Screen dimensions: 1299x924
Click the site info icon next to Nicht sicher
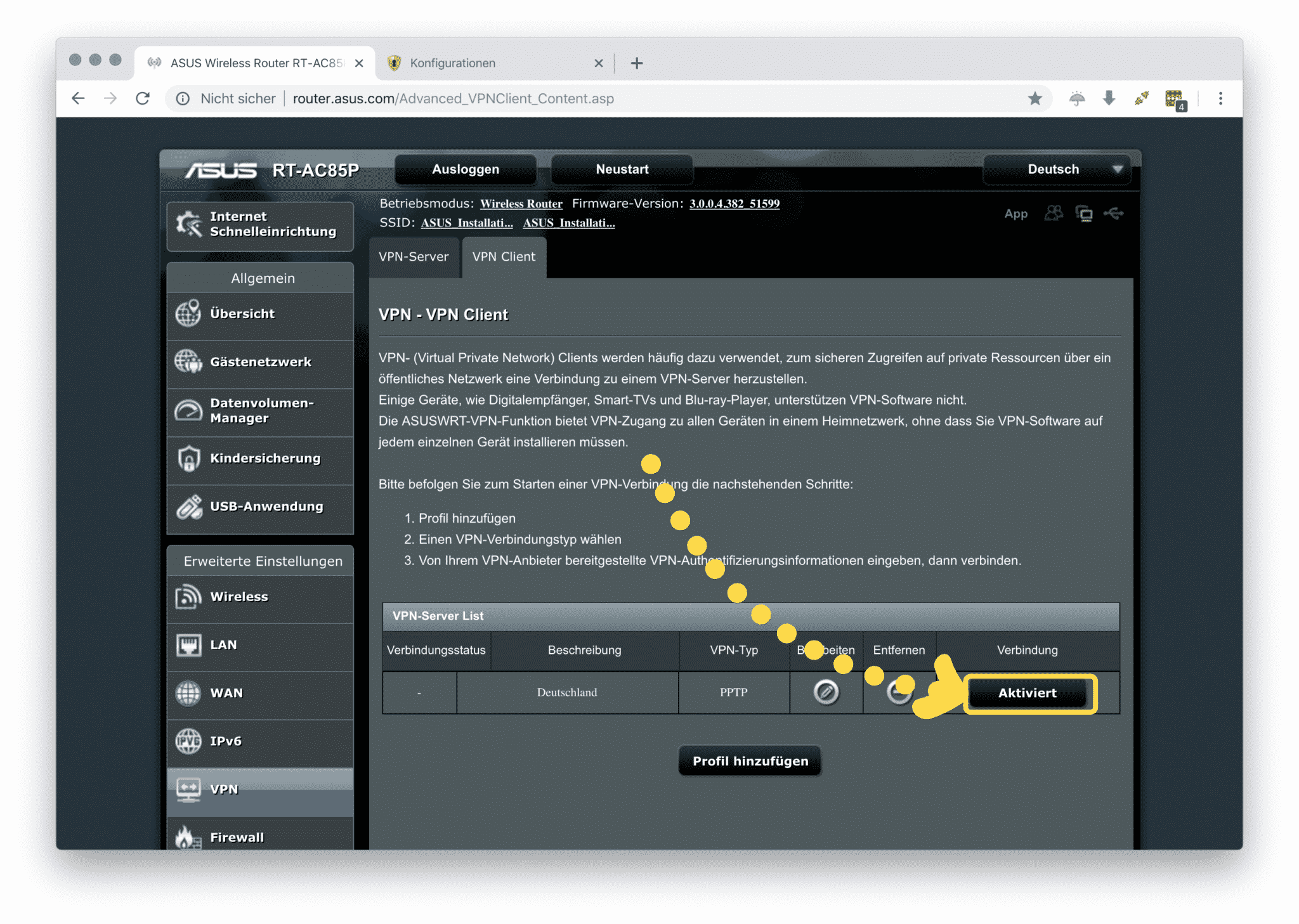coord(183,98)
